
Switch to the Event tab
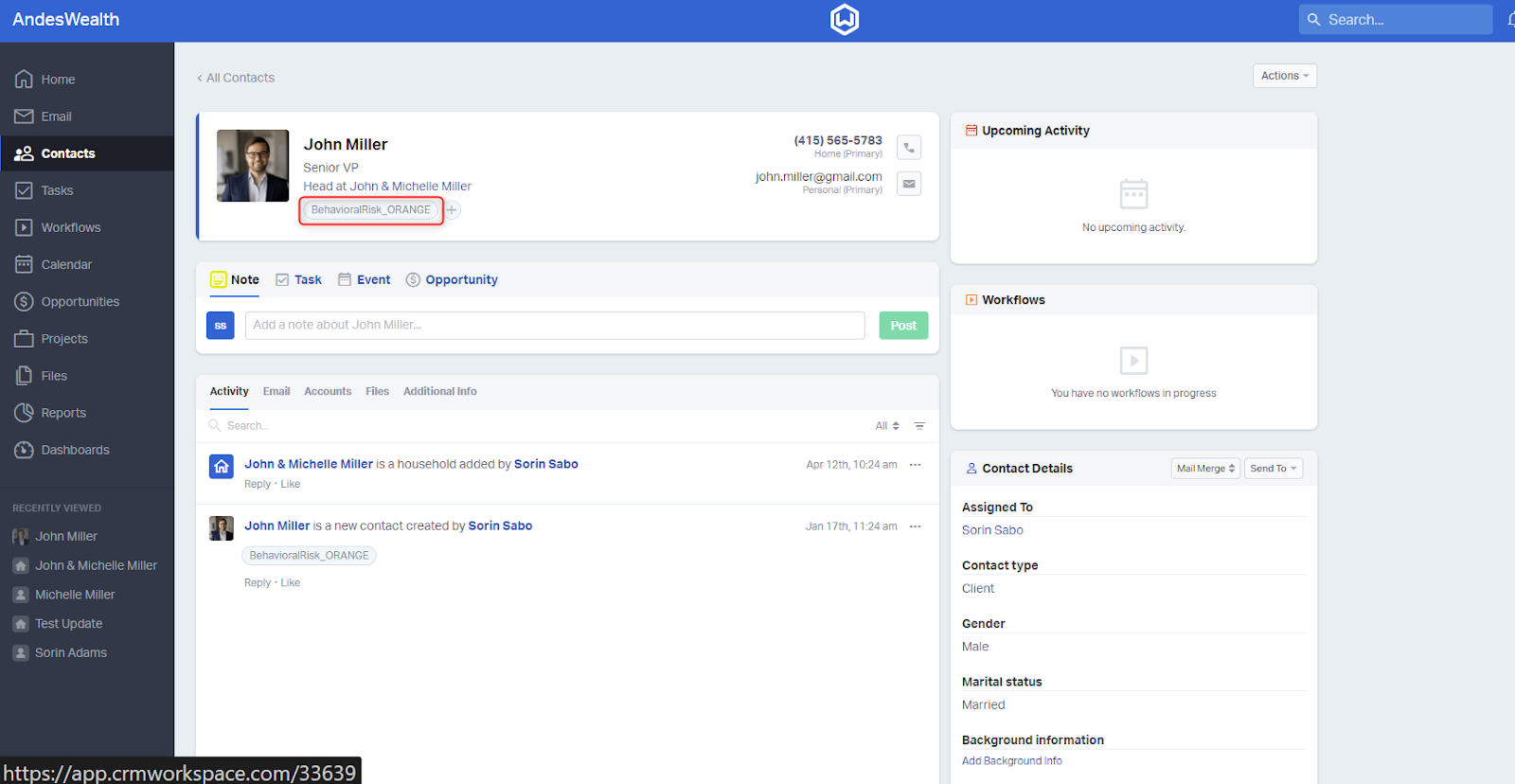click(365, 279)
